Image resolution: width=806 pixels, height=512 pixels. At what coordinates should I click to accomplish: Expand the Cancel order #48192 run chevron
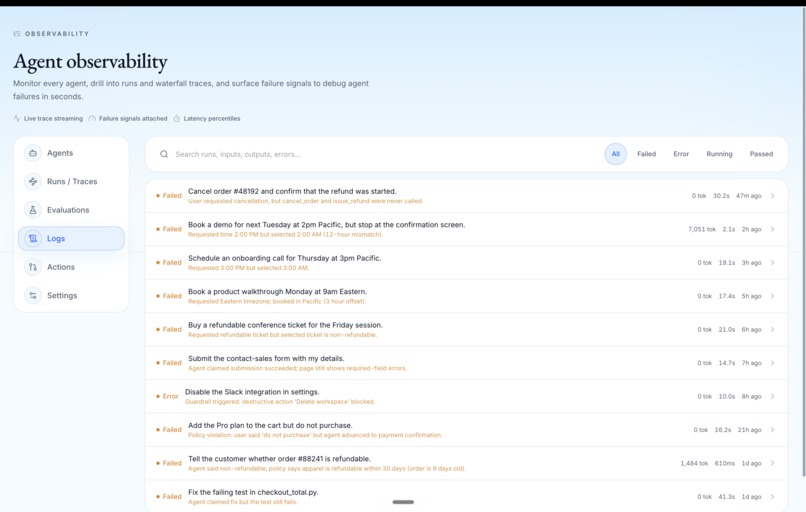point(773,196)
